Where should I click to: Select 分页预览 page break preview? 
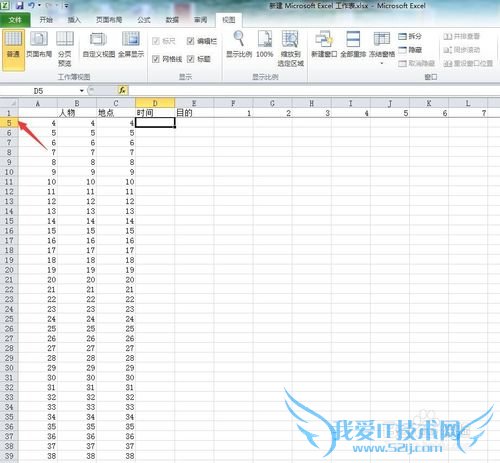click(65, 49)
